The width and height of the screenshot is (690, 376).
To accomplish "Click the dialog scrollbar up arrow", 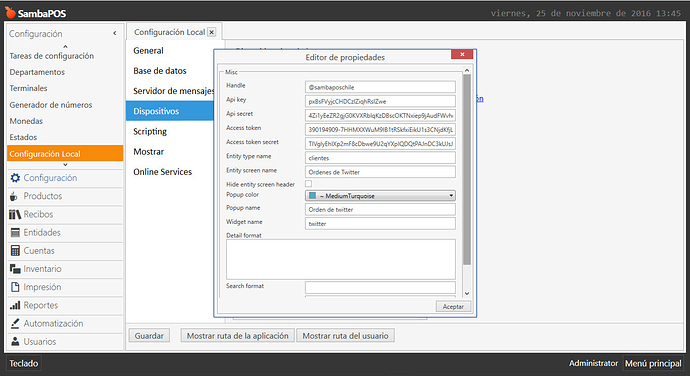I will [467, 70].
